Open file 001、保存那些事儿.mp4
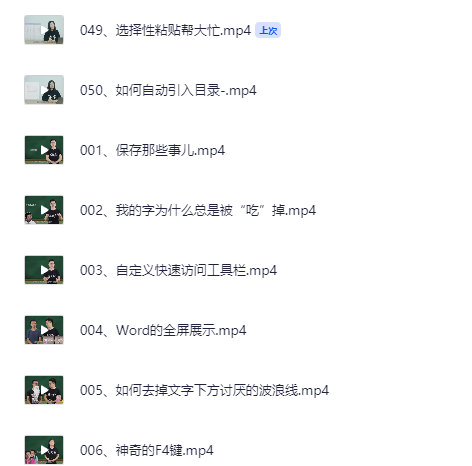Screen dimensions: 472x466 pos(152,150)
